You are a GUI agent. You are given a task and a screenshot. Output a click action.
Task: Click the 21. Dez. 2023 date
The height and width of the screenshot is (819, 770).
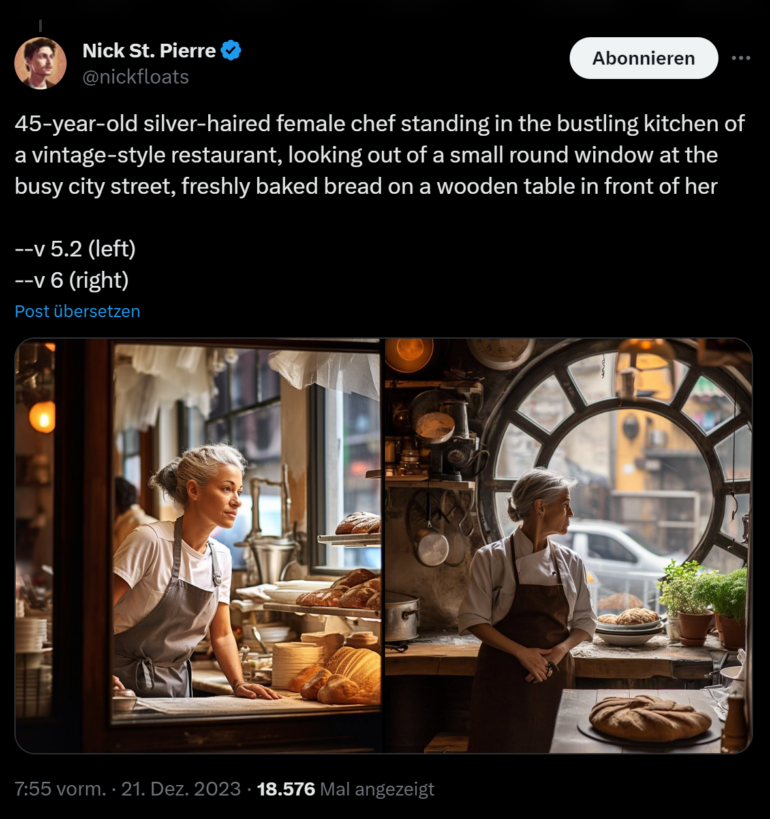180,789
